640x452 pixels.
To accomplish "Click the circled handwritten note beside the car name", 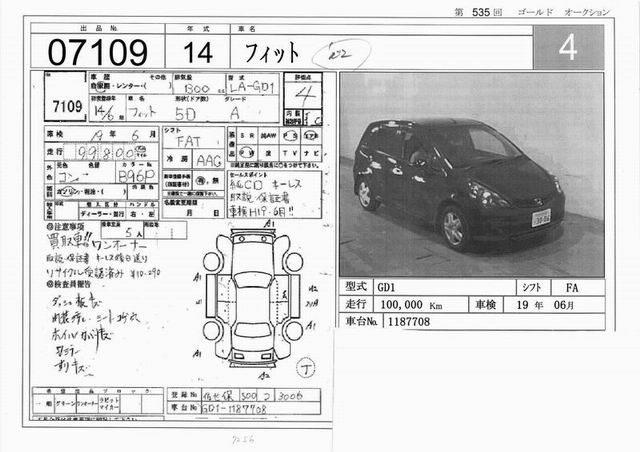I will (341, 53).
